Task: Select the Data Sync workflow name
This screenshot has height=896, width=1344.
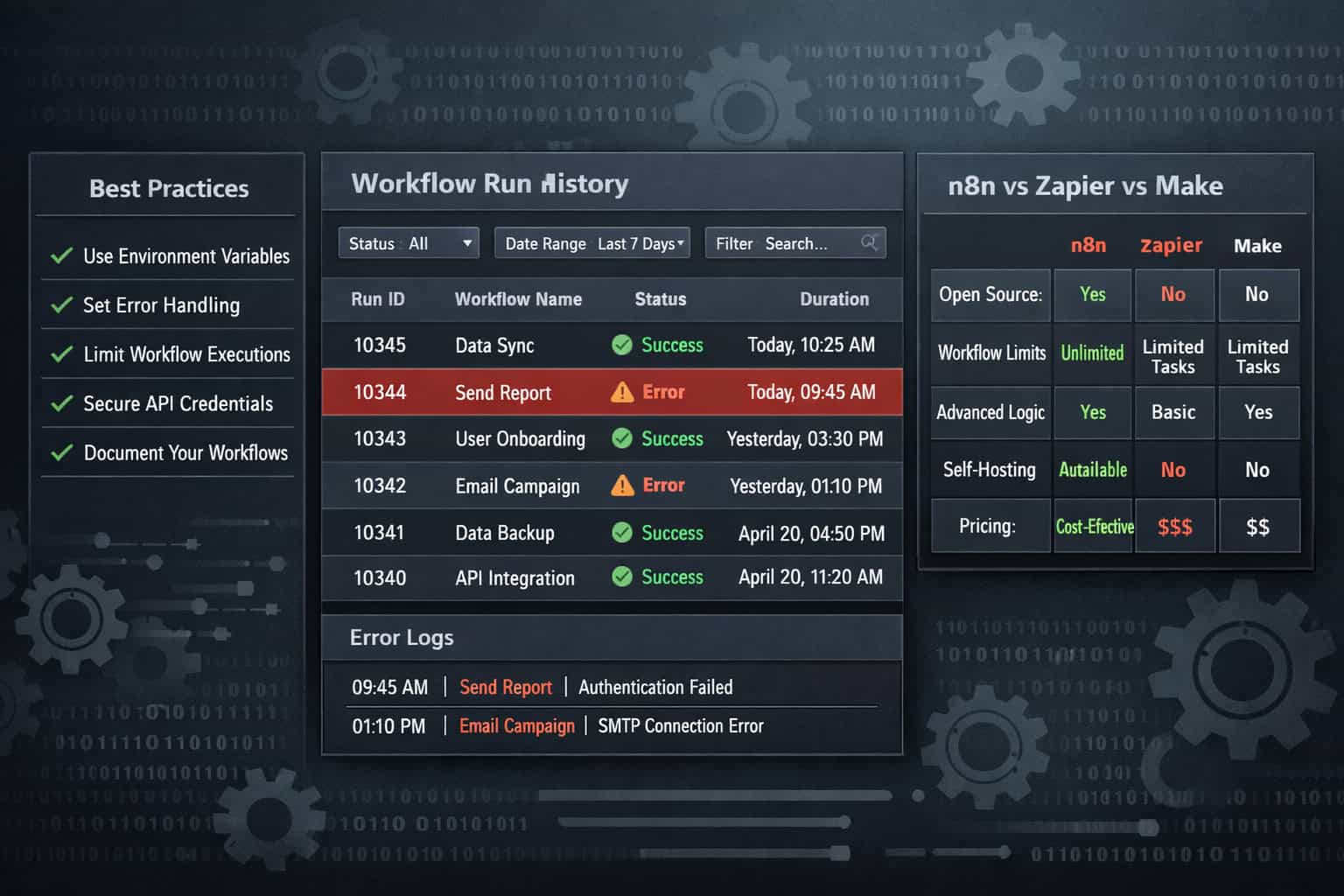Action: tap(494, 346)
